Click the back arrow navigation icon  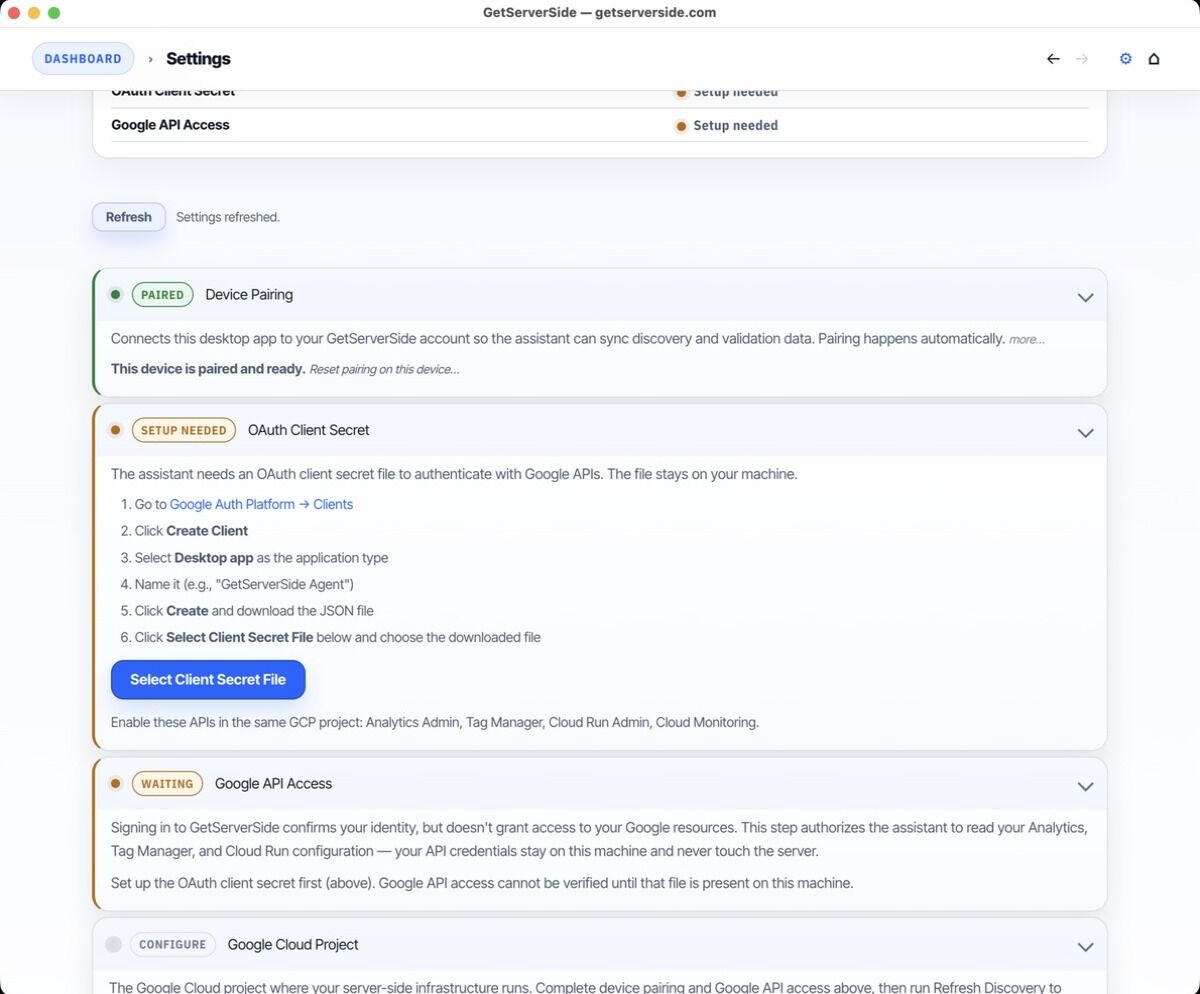coord(1053,59)
